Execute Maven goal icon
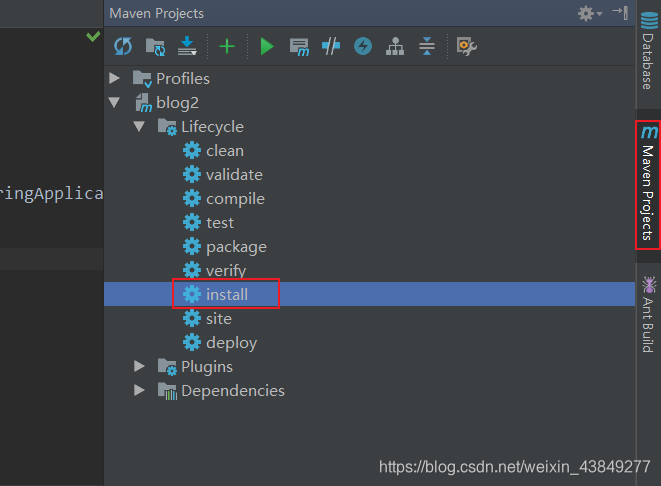The image size is (661, 486). pos(299,46)
